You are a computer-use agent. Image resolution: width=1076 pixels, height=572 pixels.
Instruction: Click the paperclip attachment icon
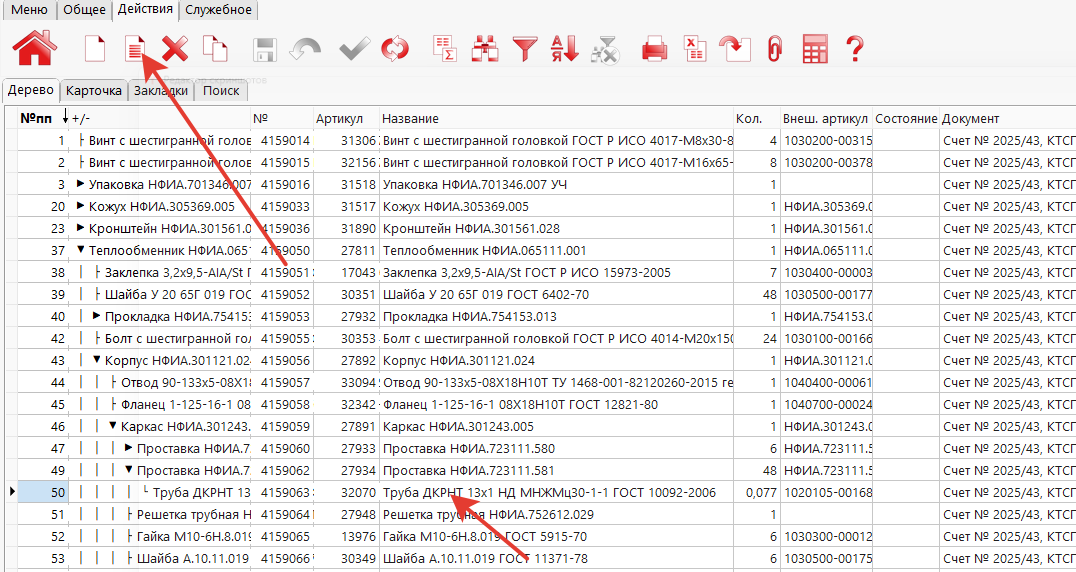click(774, 48)
